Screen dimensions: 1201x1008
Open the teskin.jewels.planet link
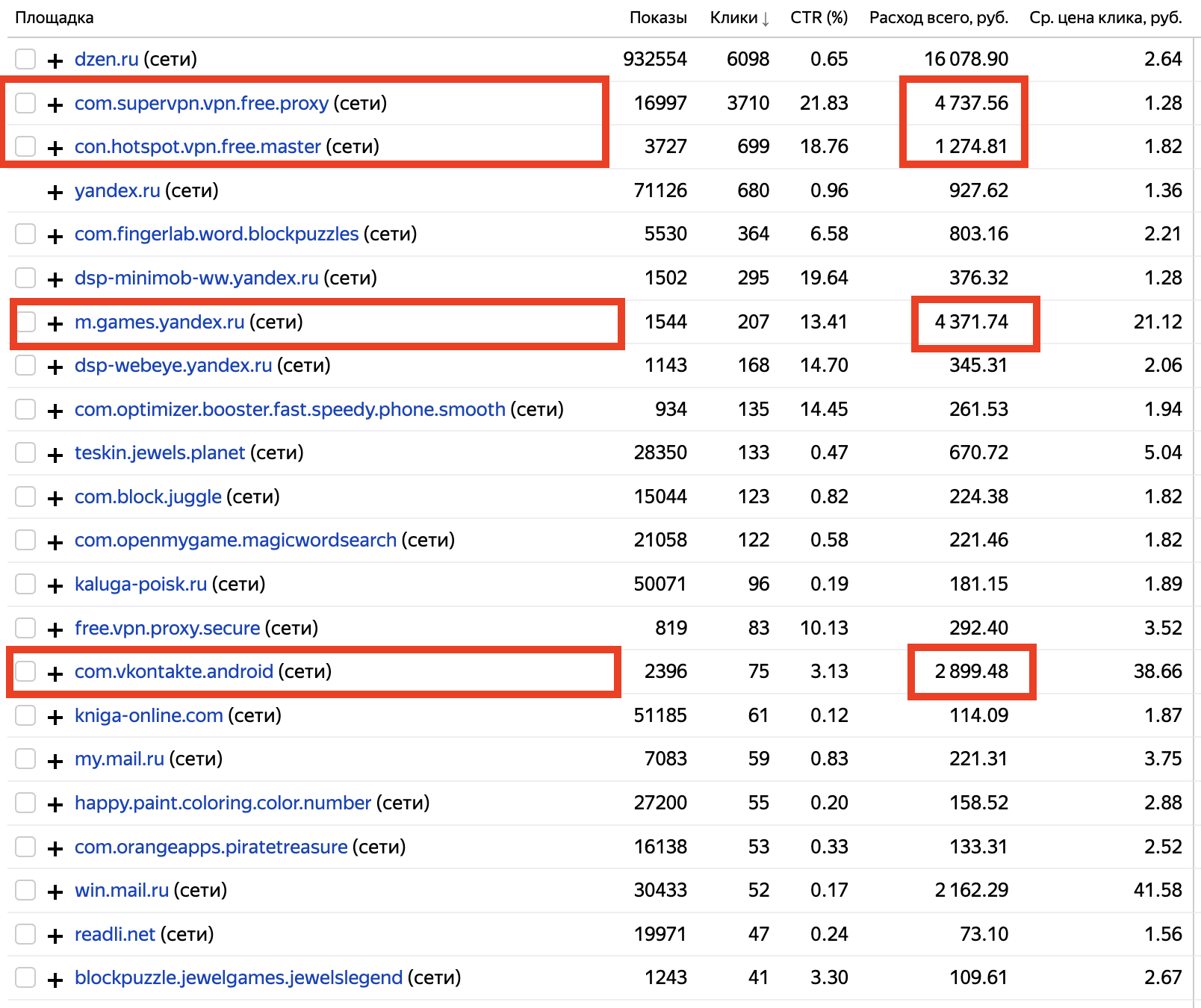click(x=160, y=452)
